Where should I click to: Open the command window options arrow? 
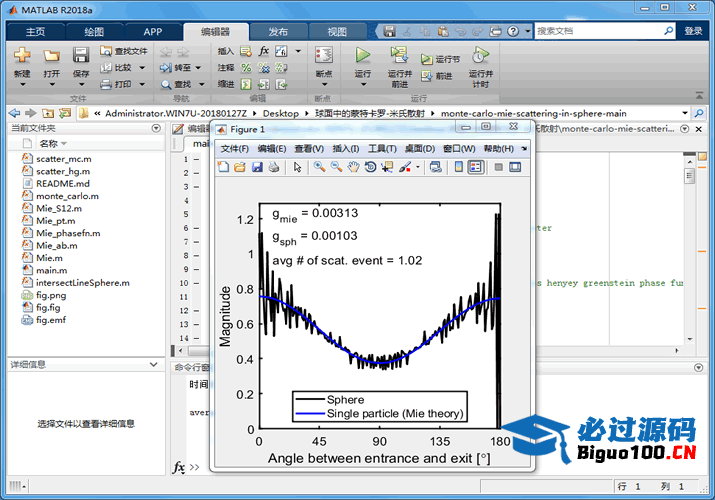click(x=698, y=367)
